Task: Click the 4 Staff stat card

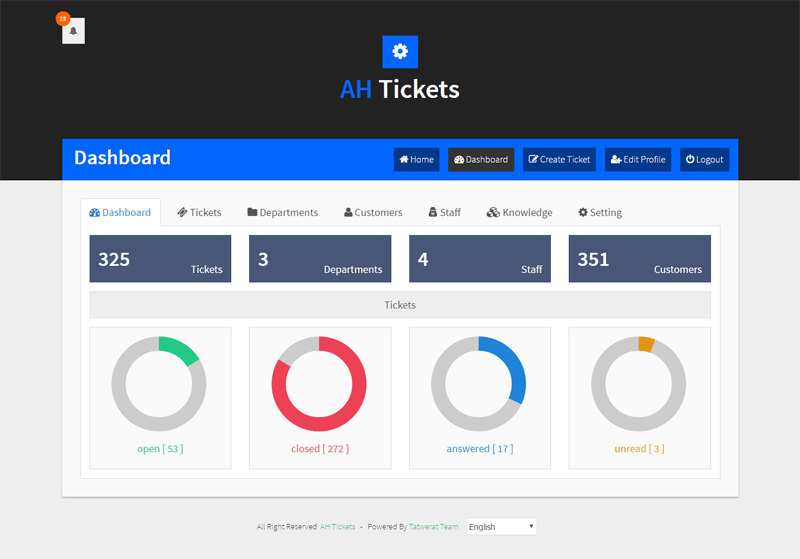Action: click(480, 259)
